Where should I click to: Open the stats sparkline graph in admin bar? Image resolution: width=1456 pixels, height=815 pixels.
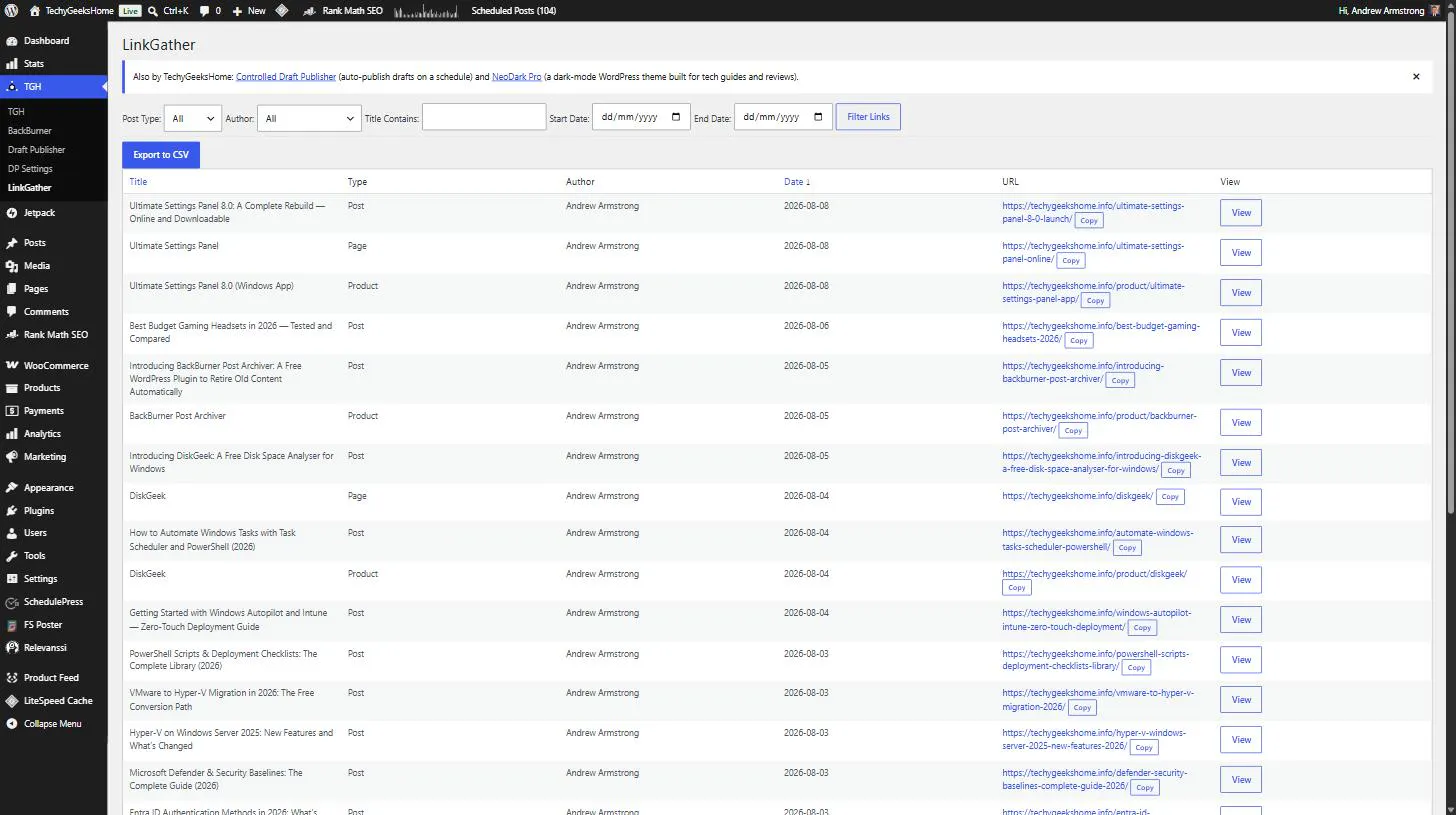tap(427, 11)
